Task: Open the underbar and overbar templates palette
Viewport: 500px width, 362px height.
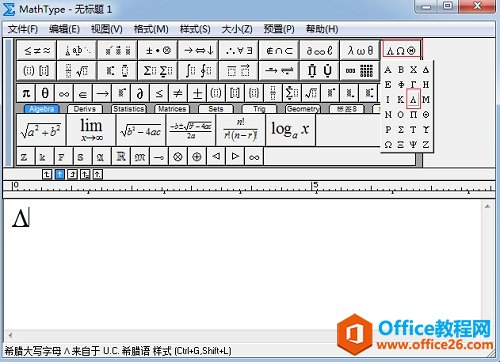Action: coord(239,71)
